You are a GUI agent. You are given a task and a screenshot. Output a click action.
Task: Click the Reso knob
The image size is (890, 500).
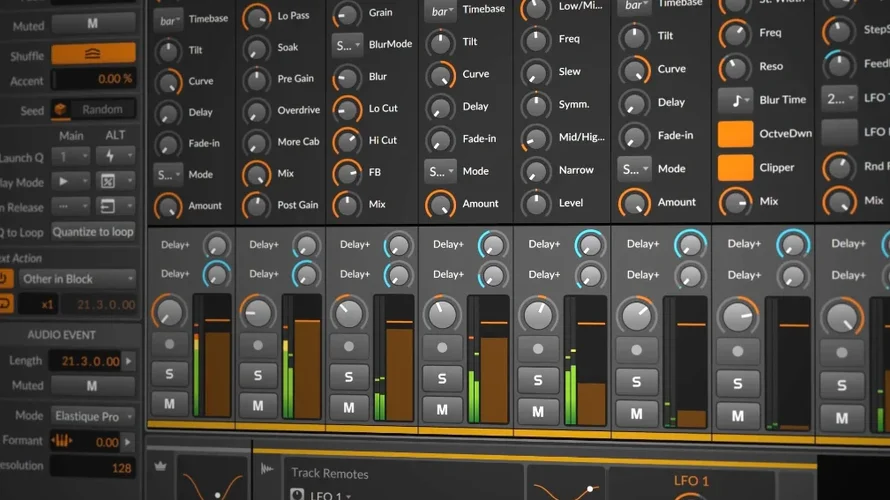tap(734, 67)
